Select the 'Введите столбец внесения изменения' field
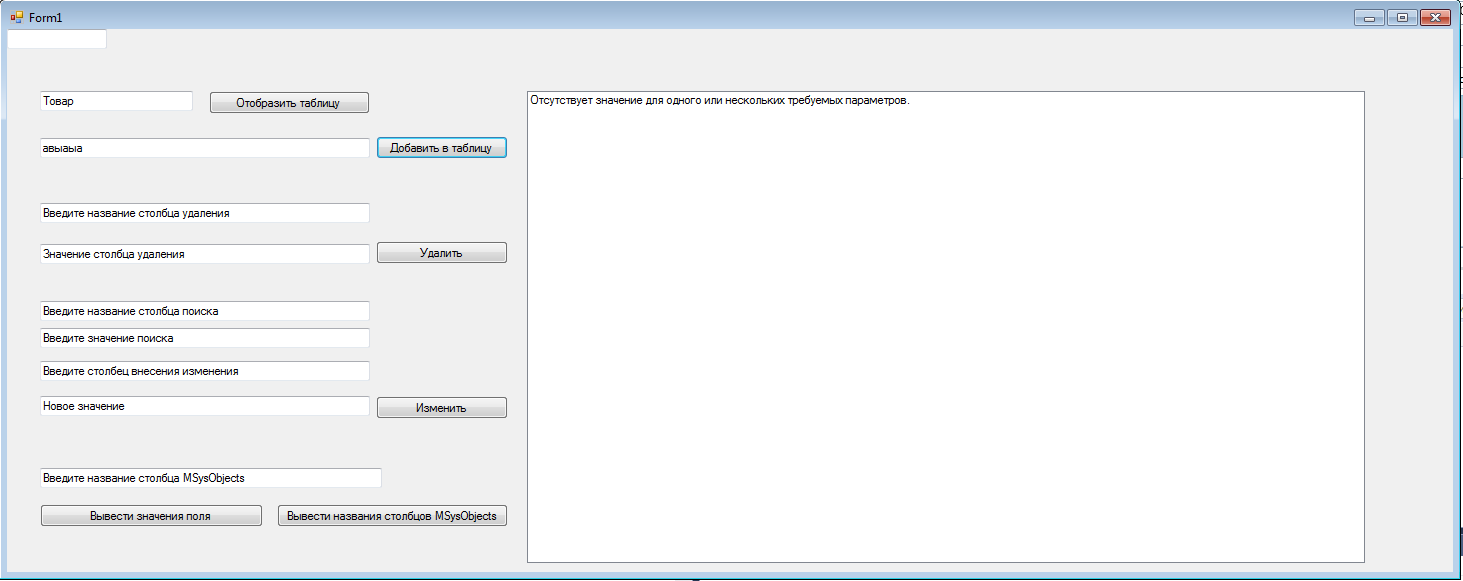 point(205,371)
